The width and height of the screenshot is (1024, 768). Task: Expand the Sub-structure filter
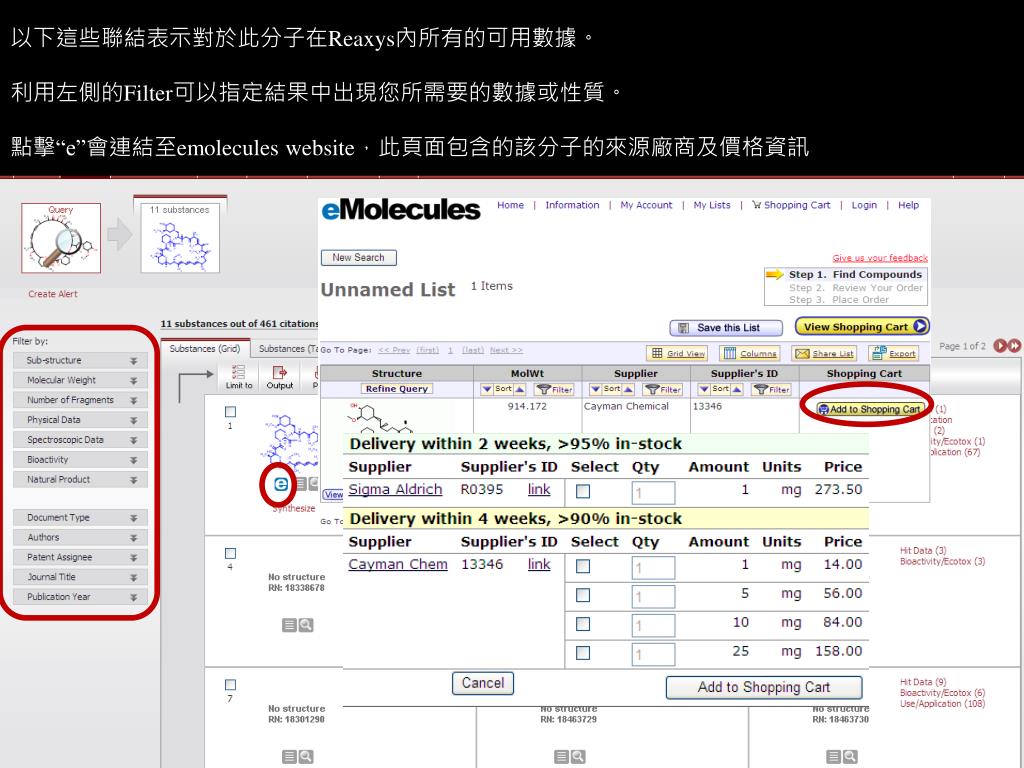80,360
